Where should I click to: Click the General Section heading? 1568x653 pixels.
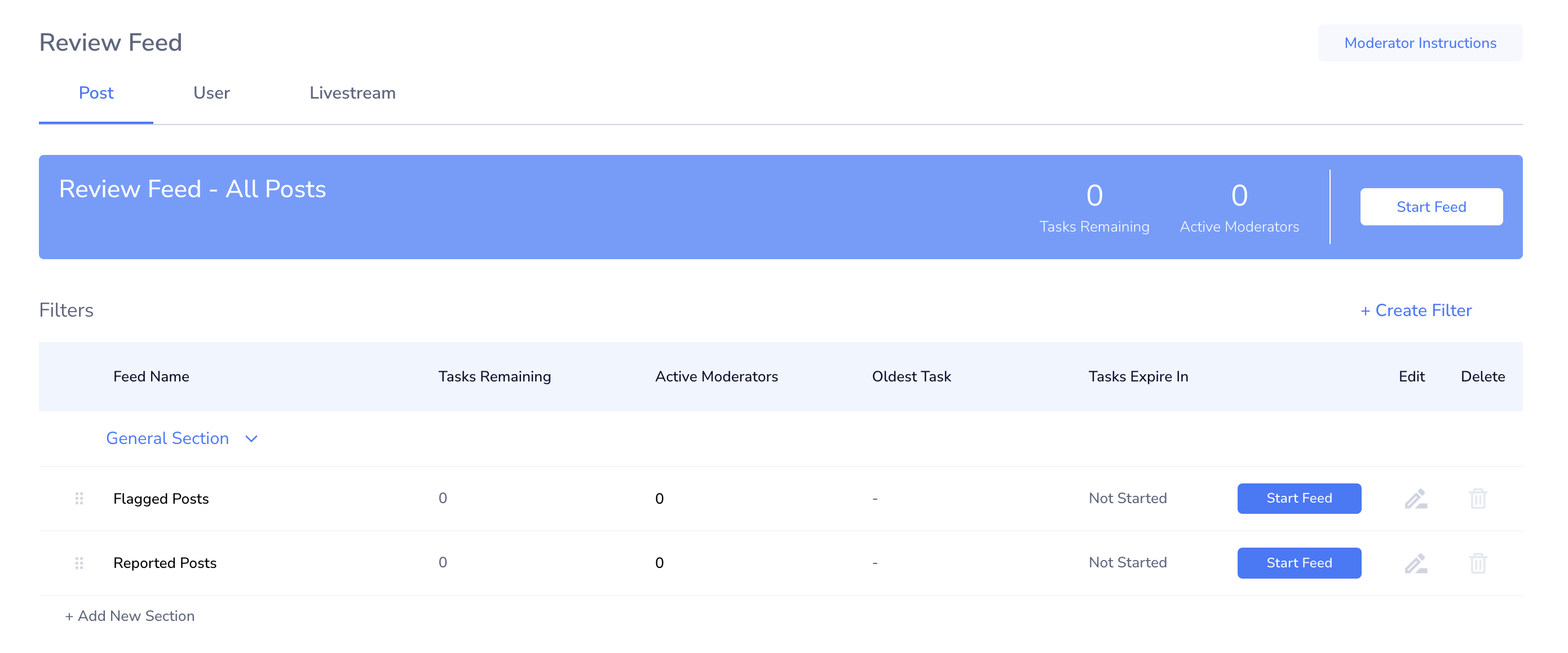(167, 438)
